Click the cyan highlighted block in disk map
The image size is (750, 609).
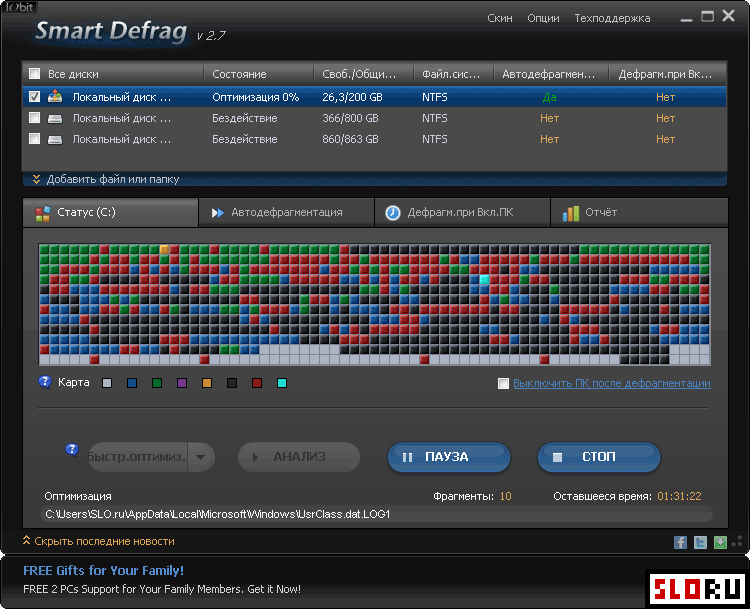(484, 279)
